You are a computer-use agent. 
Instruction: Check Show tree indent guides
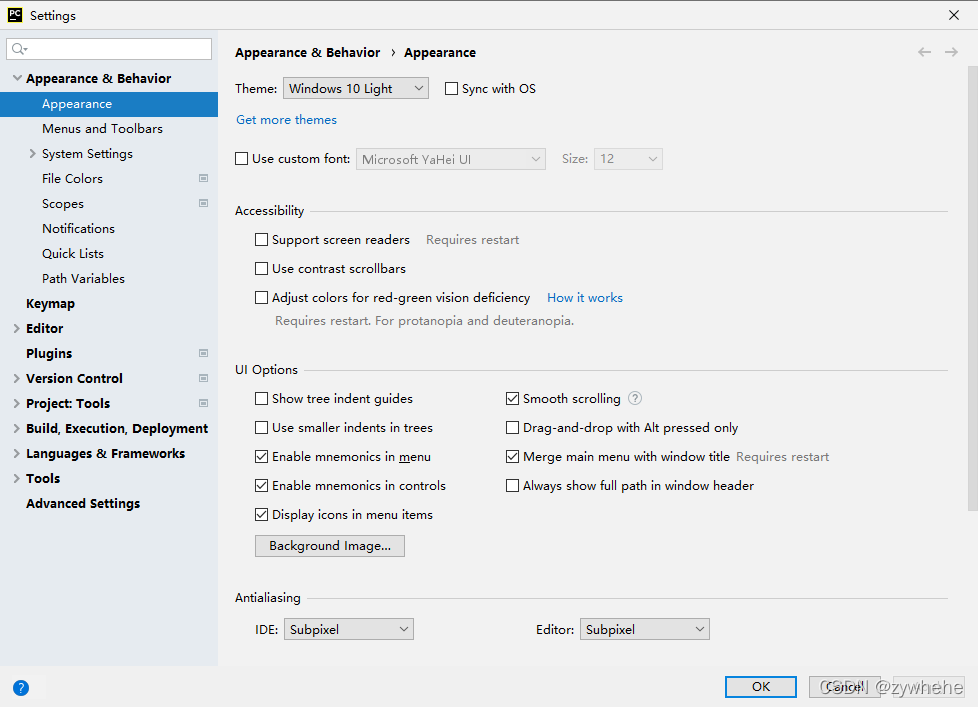[261, 398]
